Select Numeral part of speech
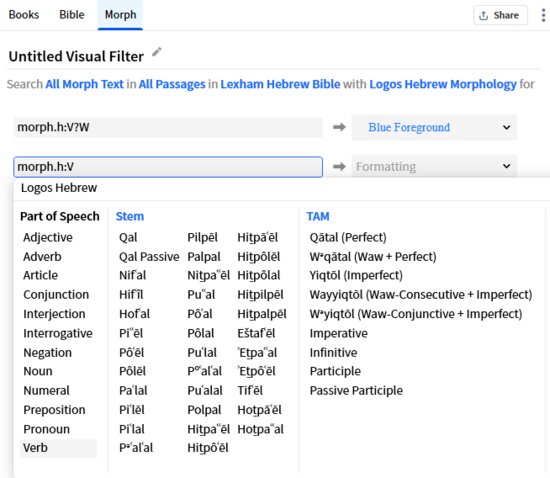Screen dimensions: 550x478 click(46, 390)
